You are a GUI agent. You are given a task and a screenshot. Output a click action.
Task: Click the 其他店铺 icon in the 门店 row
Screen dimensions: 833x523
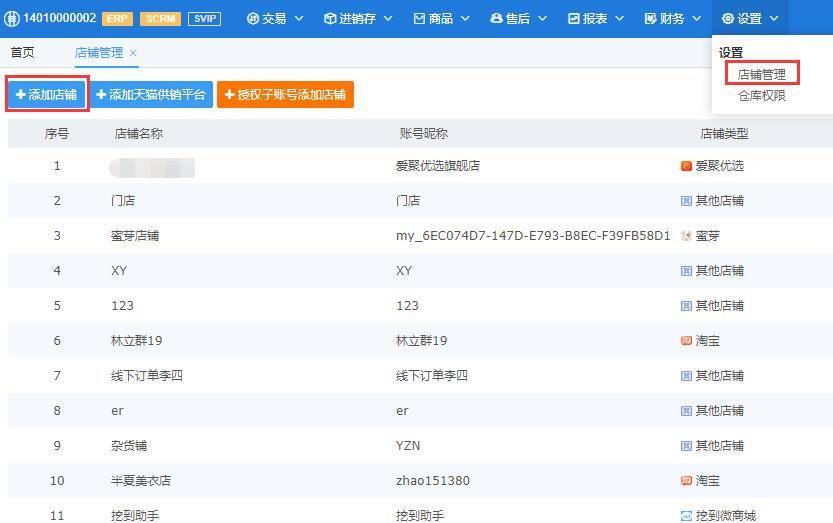686,201
